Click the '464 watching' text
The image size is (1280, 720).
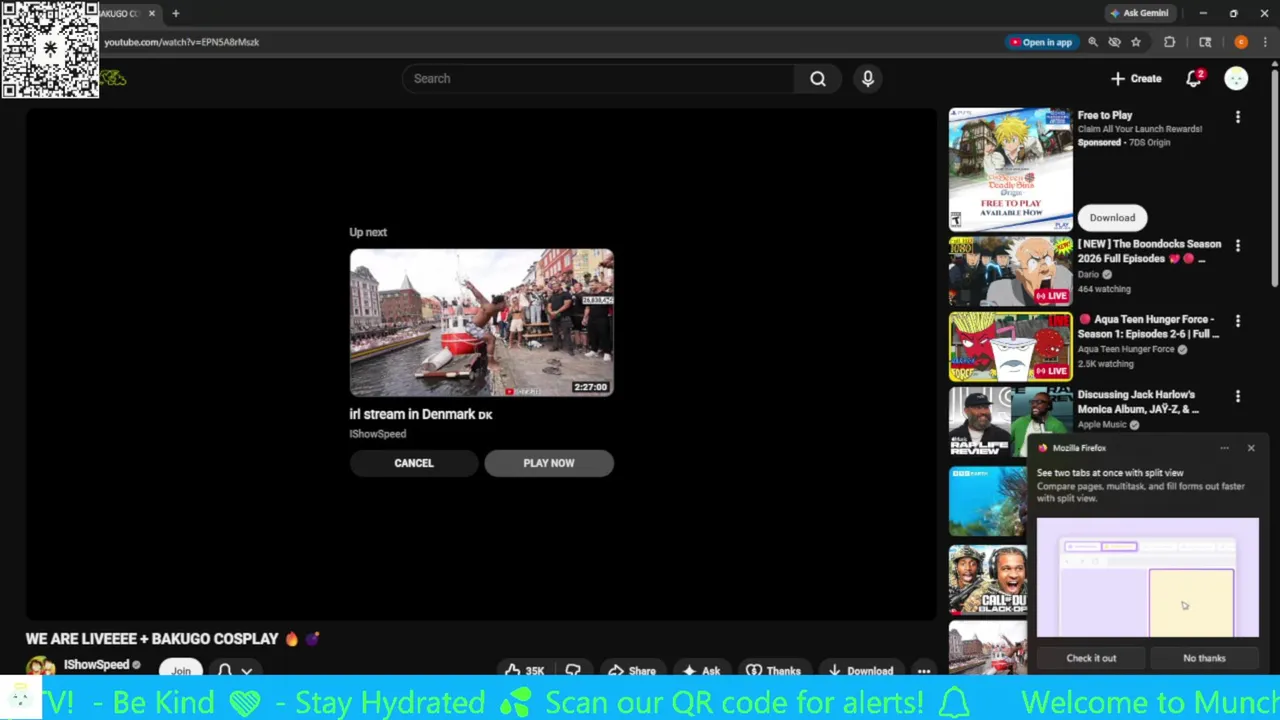point(1104,289)
